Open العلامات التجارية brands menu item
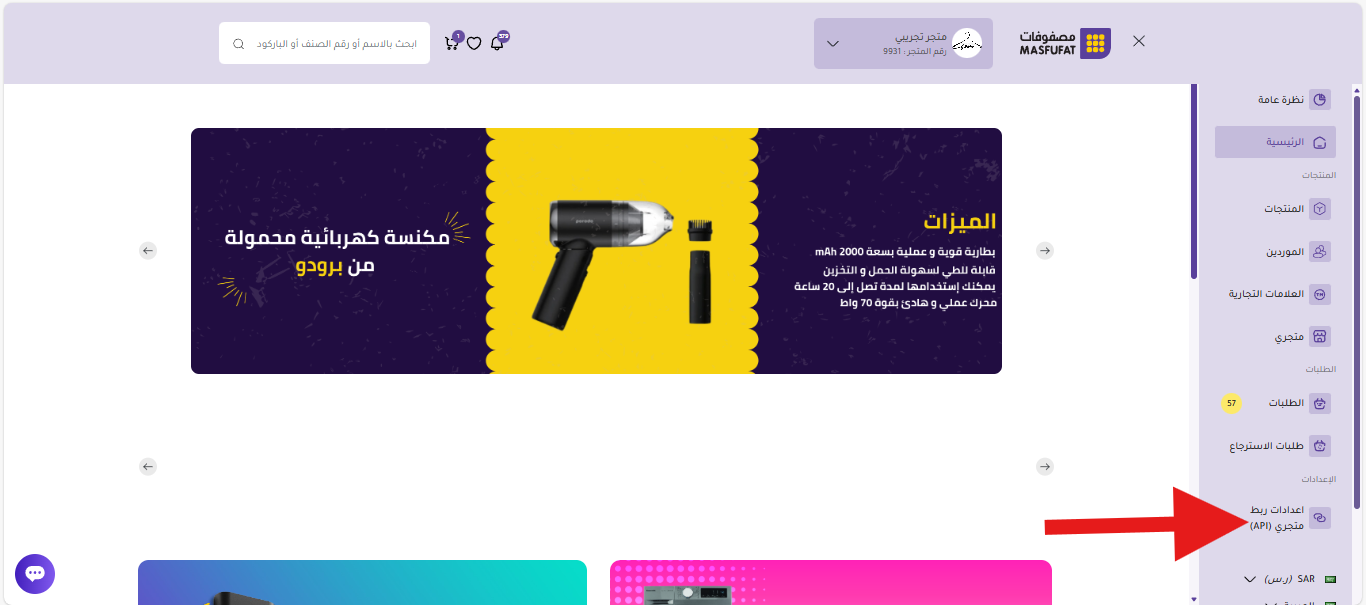This screenshot has width=1366, height=605. coord(1275,294)
